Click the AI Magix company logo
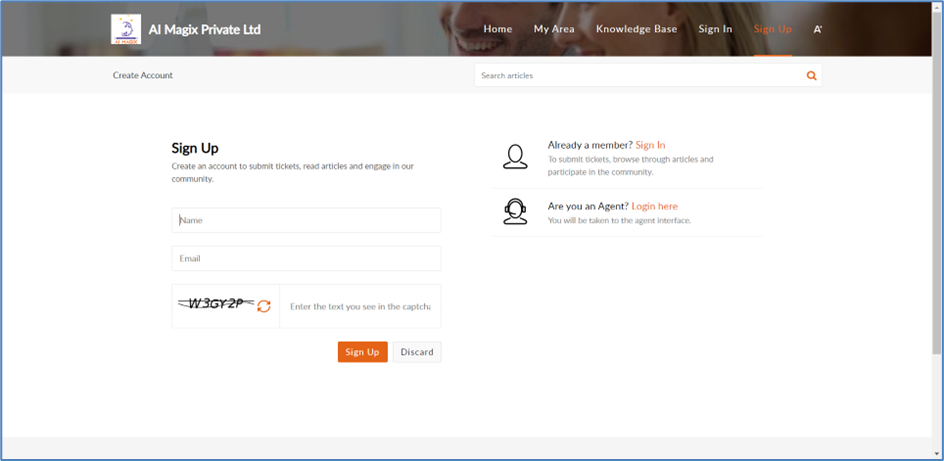This screenshot has height=461, width=944. [126, 29]
